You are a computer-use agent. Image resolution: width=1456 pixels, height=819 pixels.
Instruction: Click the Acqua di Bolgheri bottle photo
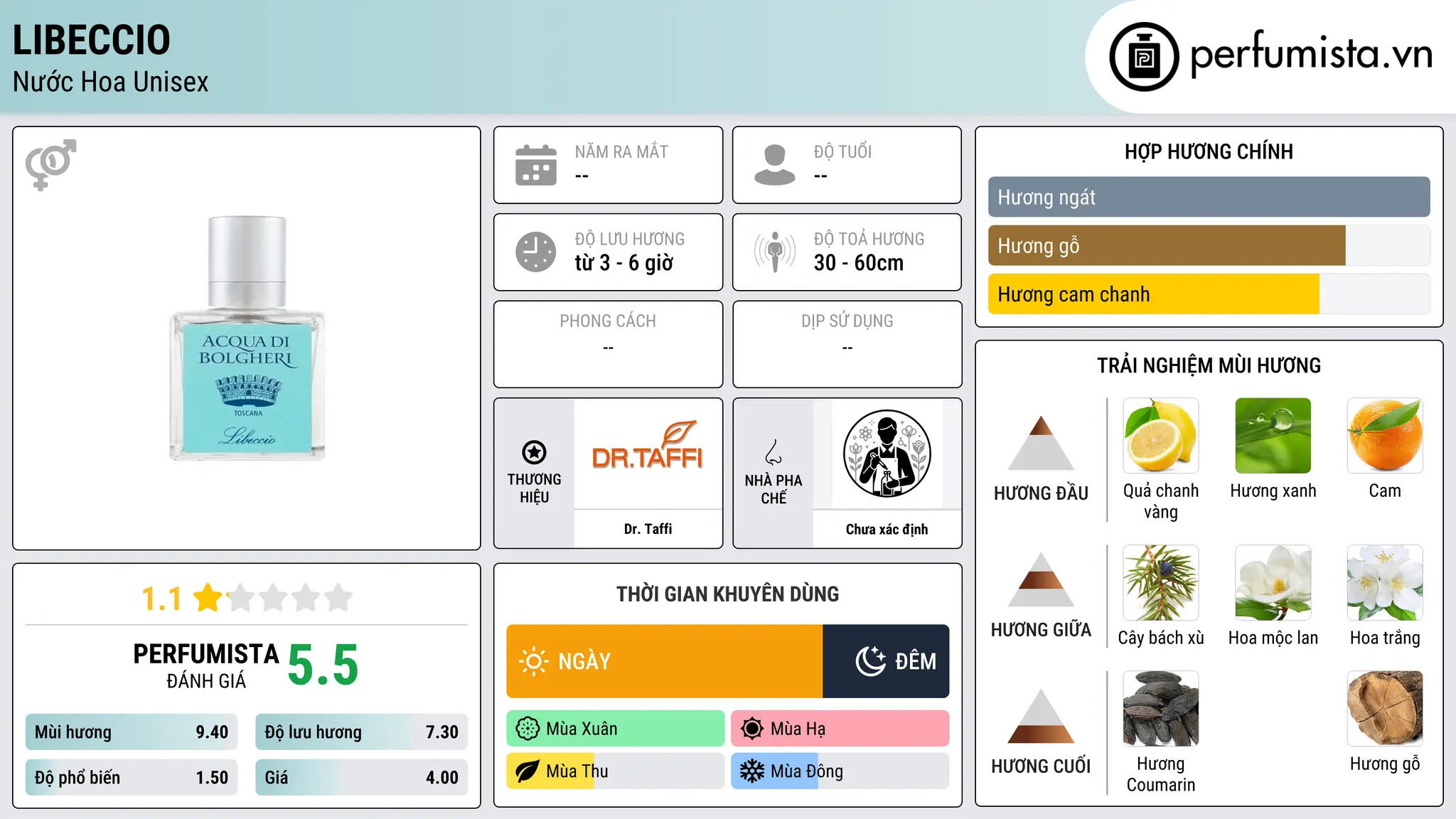247,338
